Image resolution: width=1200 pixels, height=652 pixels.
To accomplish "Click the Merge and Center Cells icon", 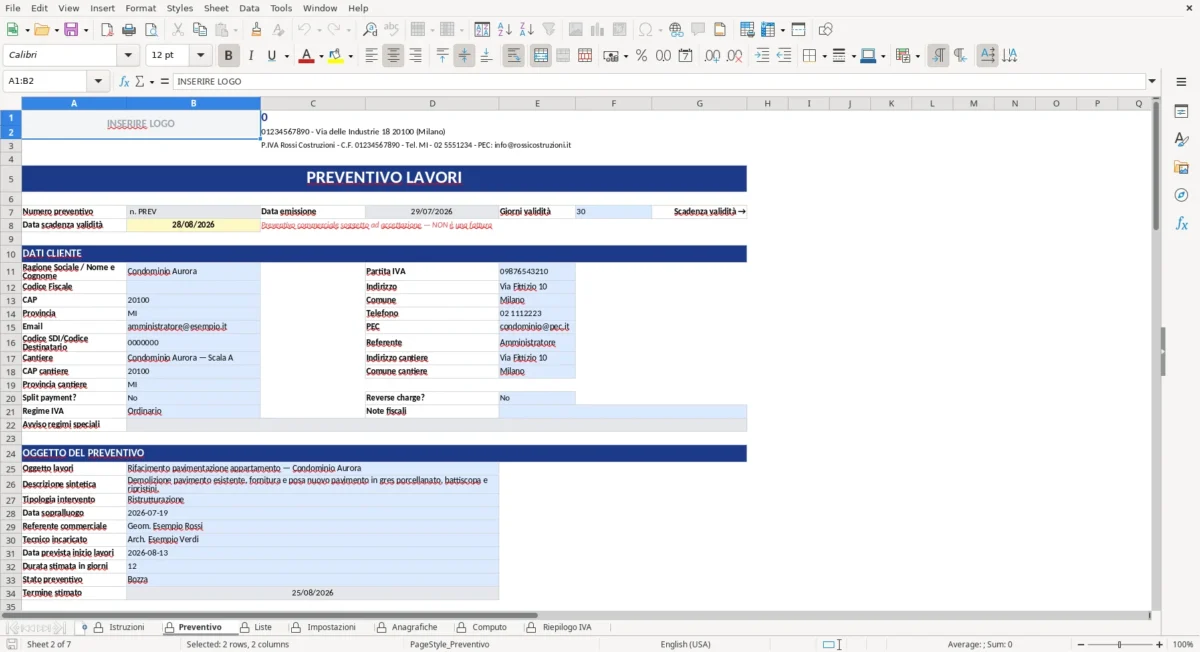I will 541,56.
